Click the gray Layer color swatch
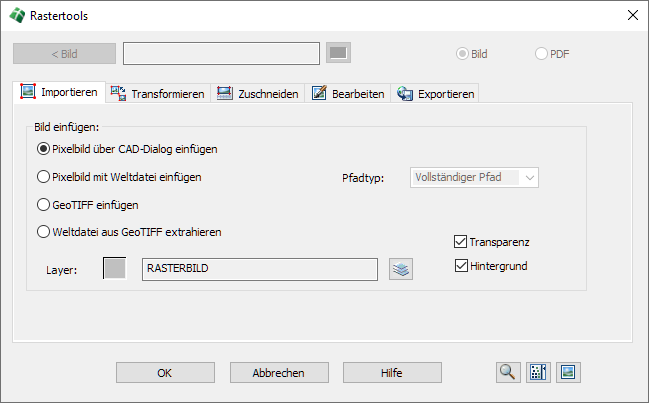 115,268
